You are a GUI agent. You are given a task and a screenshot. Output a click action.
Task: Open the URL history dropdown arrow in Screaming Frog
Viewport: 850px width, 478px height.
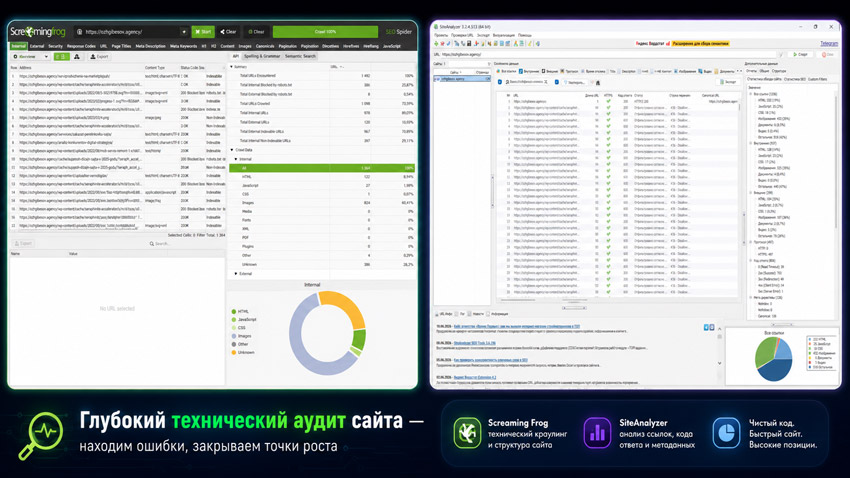click(184, 32)
